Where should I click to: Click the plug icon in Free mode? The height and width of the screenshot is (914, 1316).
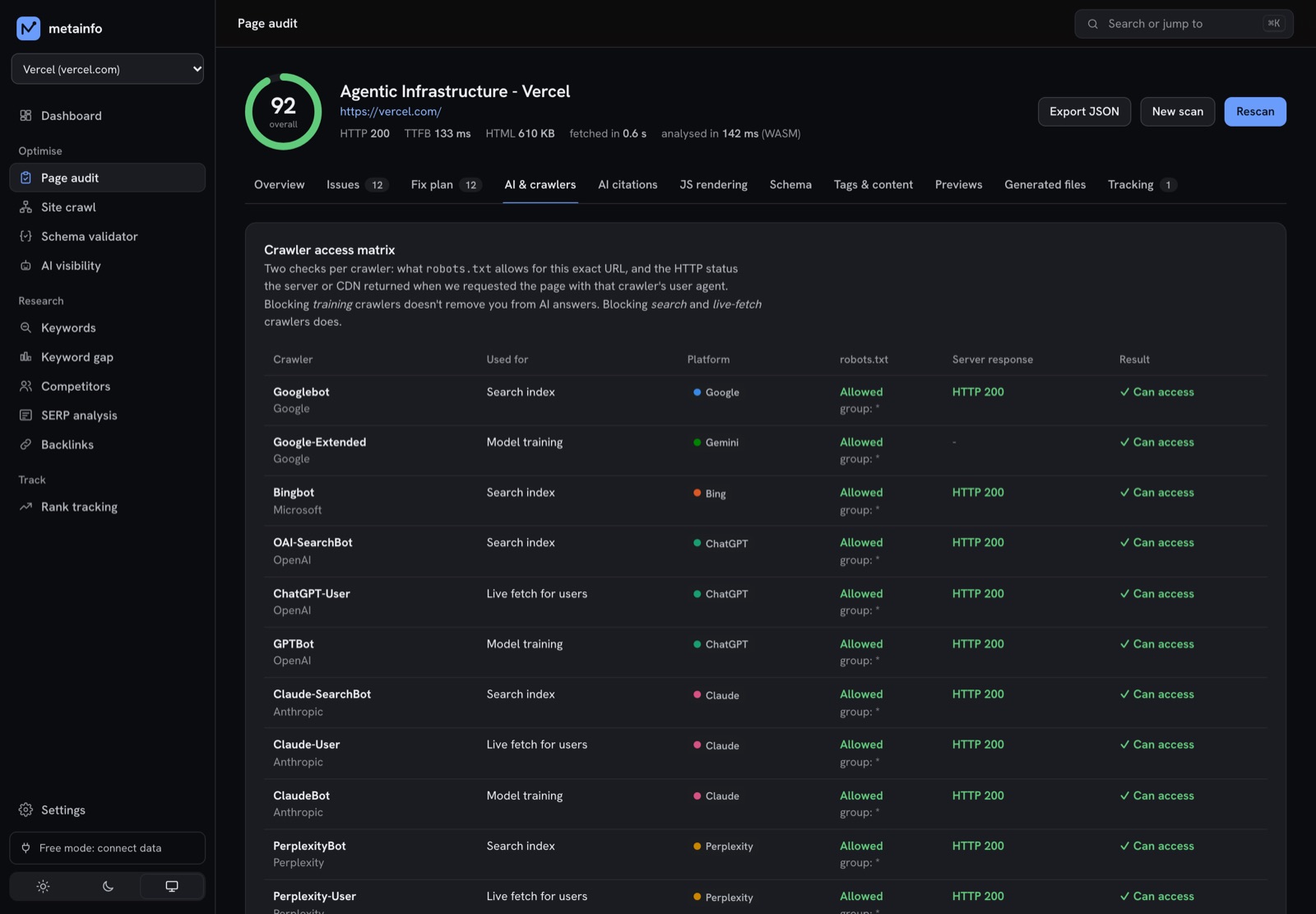(25, 848)
